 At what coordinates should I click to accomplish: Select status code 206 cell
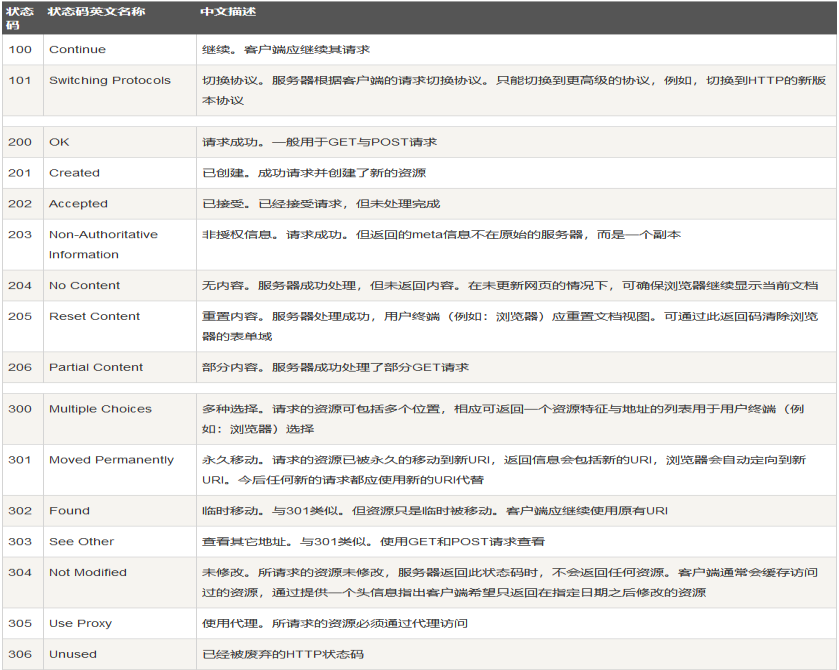(x=22, y=368)
